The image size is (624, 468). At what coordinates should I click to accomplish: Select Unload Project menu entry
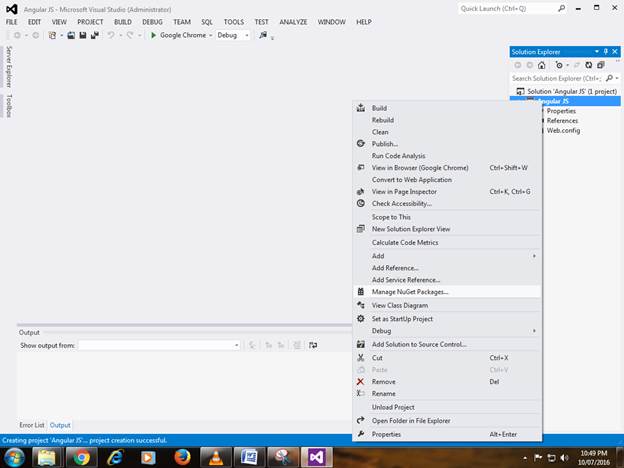tap(447, 407)
